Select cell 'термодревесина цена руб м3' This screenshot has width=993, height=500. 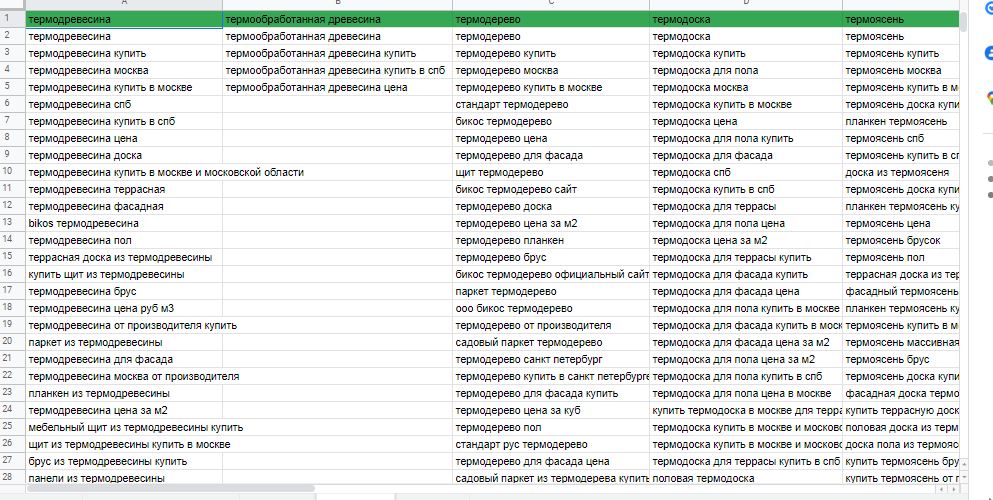click(124, 308)
